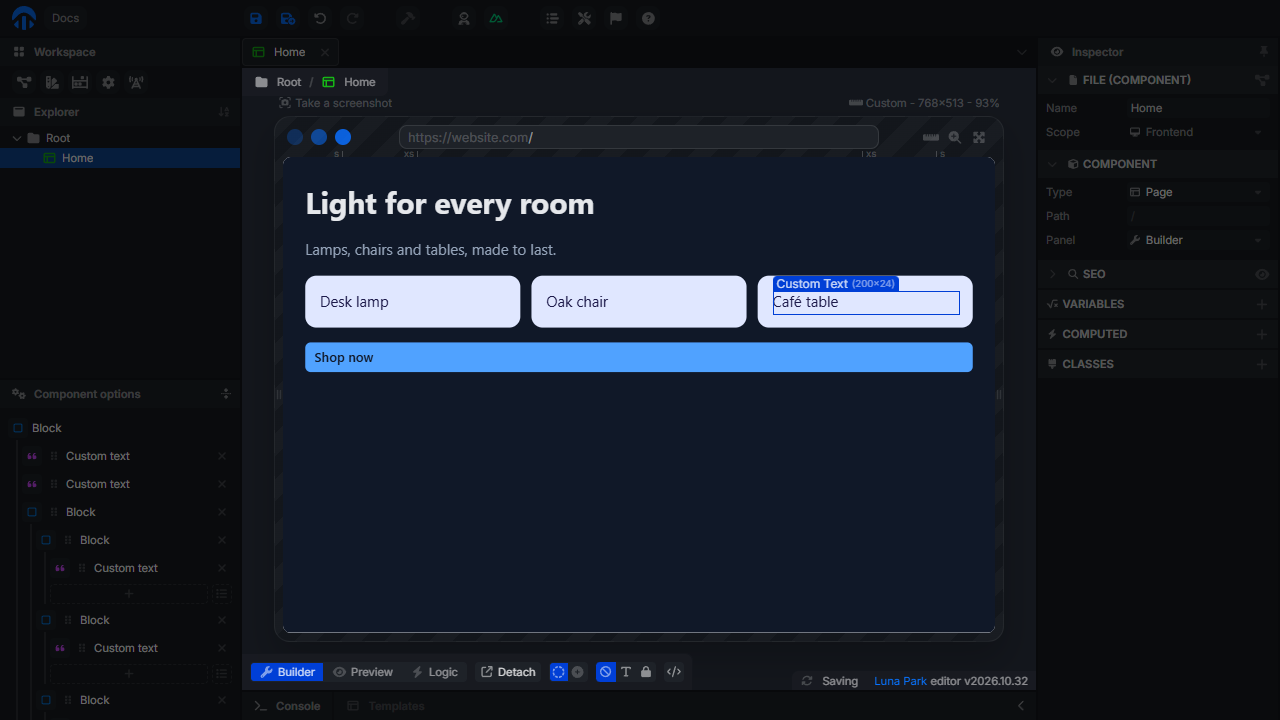
Task: Collapse the FILE (COMPONENT) section
Action: tap(1052, 80)
